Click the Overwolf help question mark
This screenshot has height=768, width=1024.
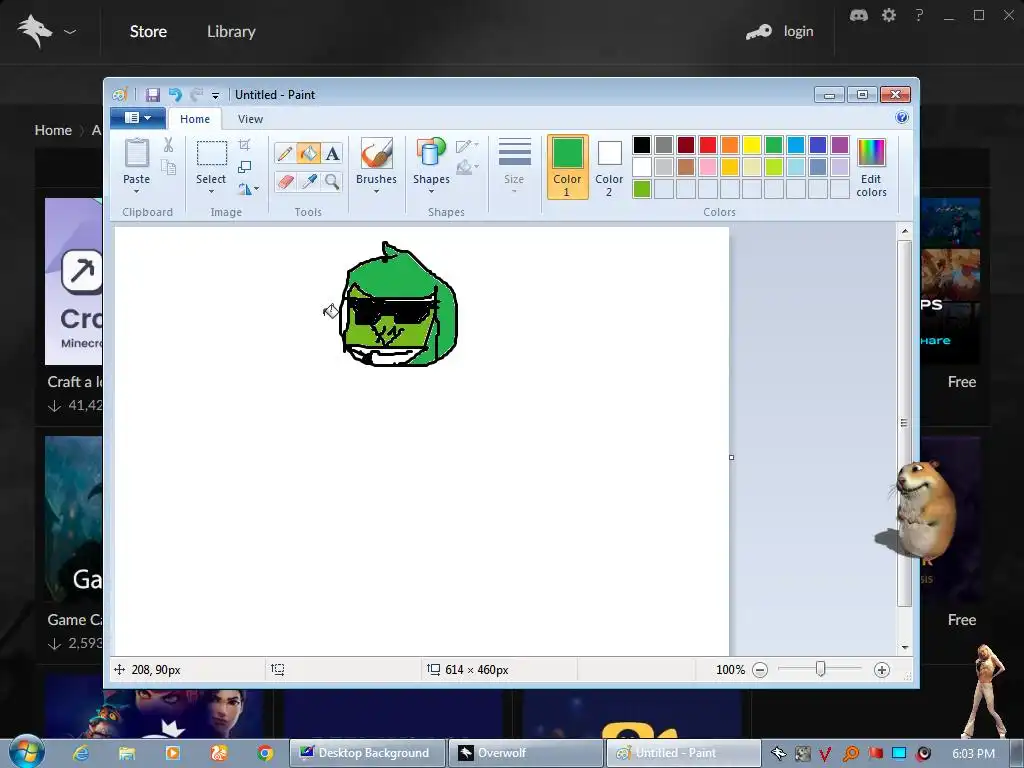[919, 15]
